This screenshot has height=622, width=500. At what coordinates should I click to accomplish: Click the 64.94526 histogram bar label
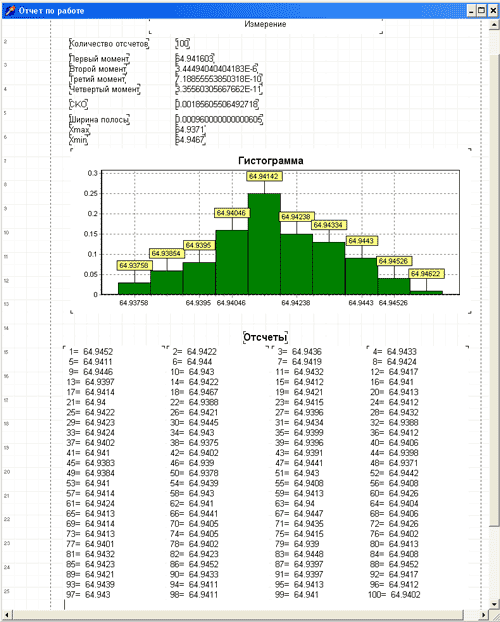pyautogui.click(x=394, y=261)
